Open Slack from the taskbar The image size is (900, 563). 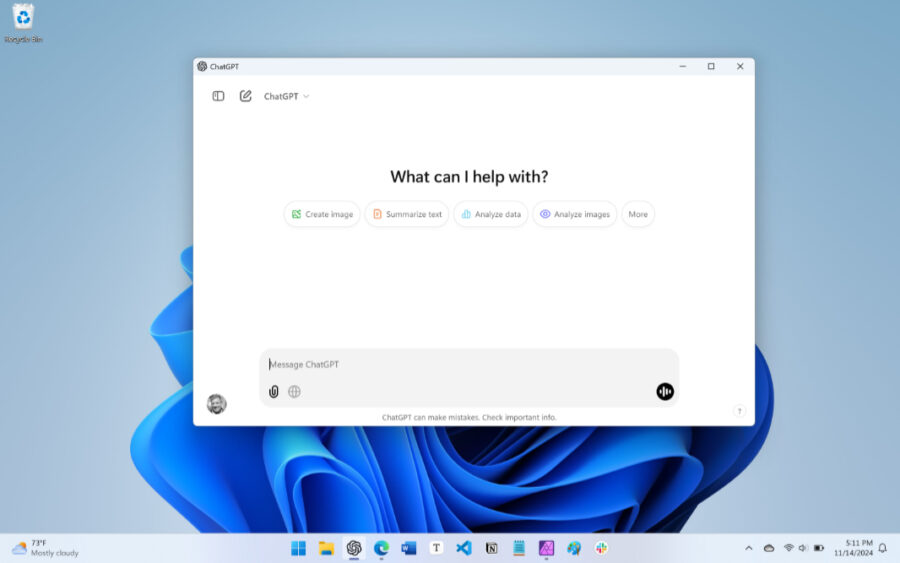[x=602, y=548]
